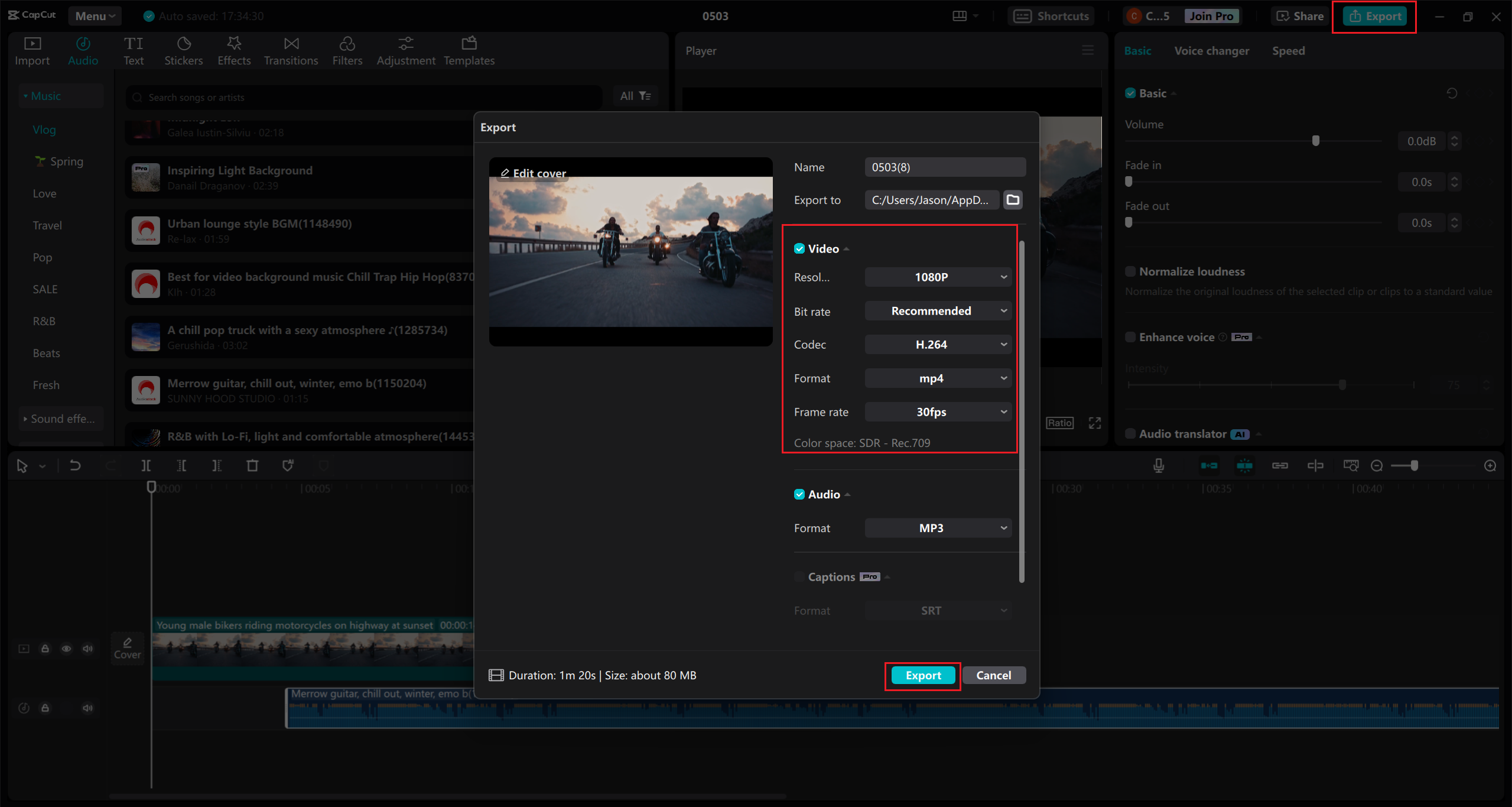Screen dimensions: 1512x807
Task: Open the Resolution 1080P dropdown
Action: 938,277
